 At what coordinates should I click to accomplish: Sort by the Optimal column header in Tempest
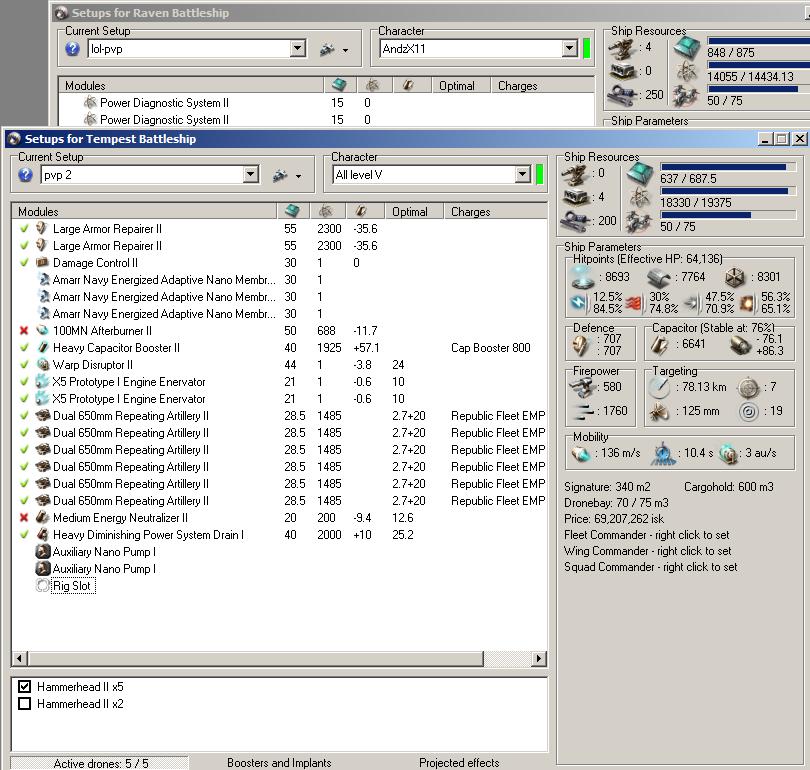(x=413, y=211)
